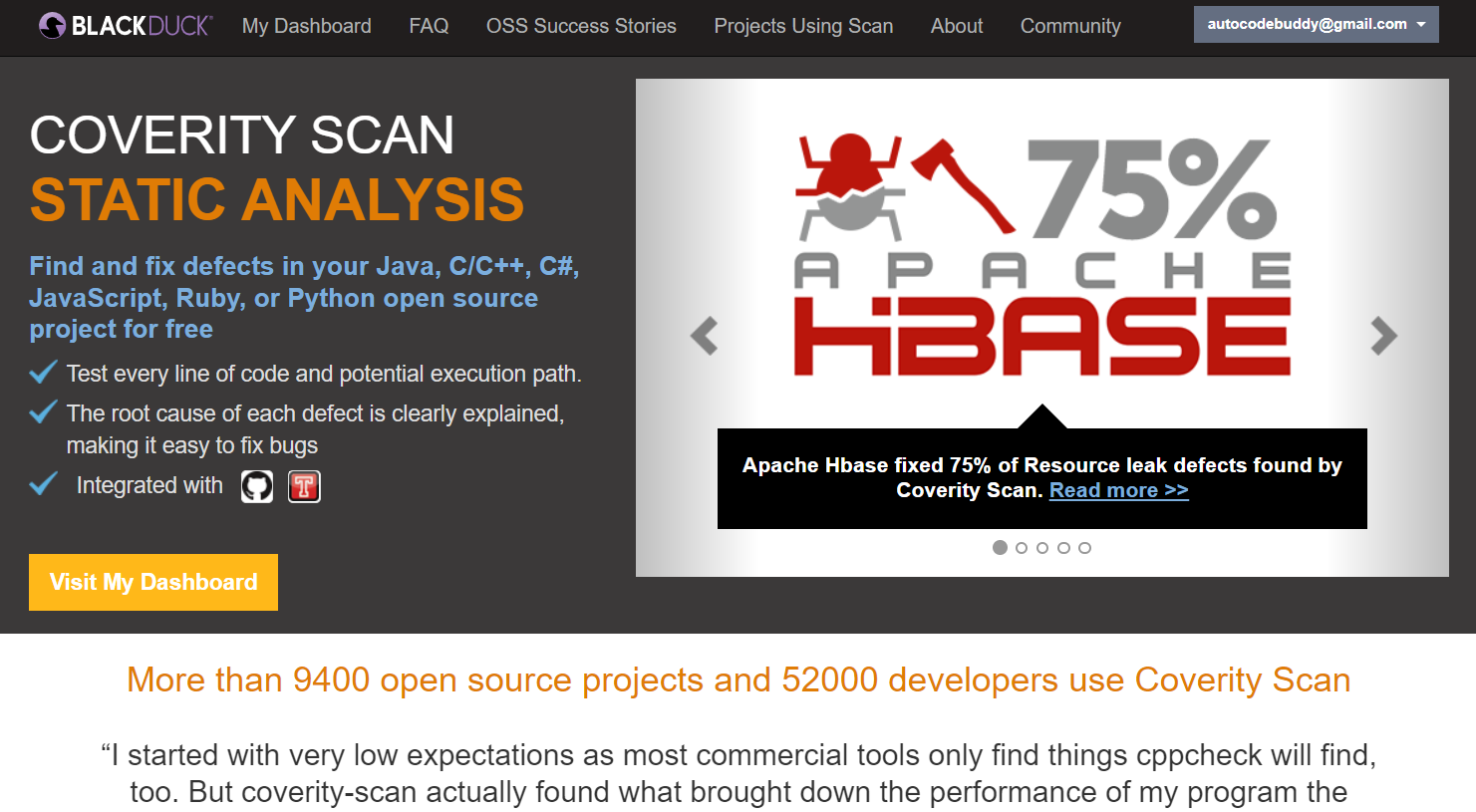Click the Apache HBase 75% banner image

pyautogui.click(x=1041, y=254)
